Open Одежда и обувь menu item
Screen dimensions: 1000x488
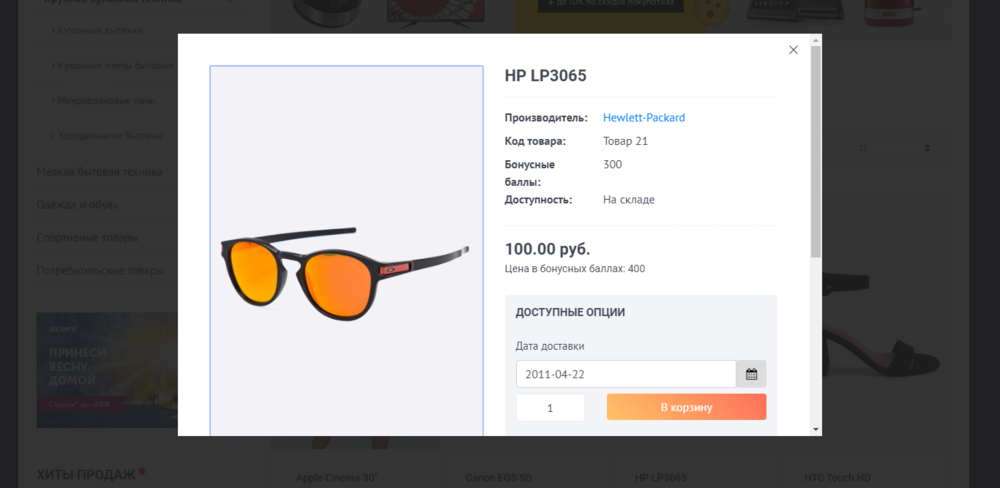[77, 205]
